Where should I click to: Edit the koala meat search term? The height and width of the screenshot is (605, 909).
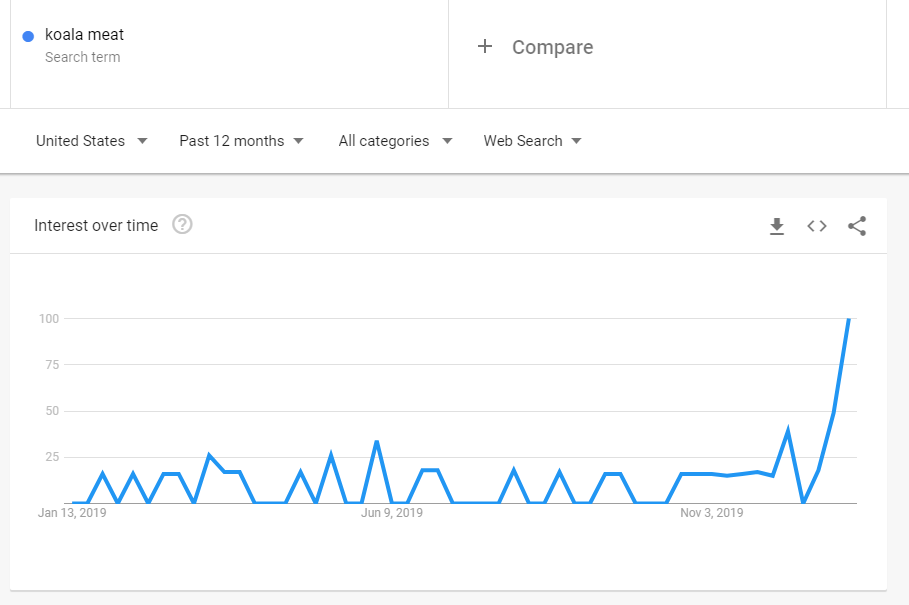[x=84, y=35]
